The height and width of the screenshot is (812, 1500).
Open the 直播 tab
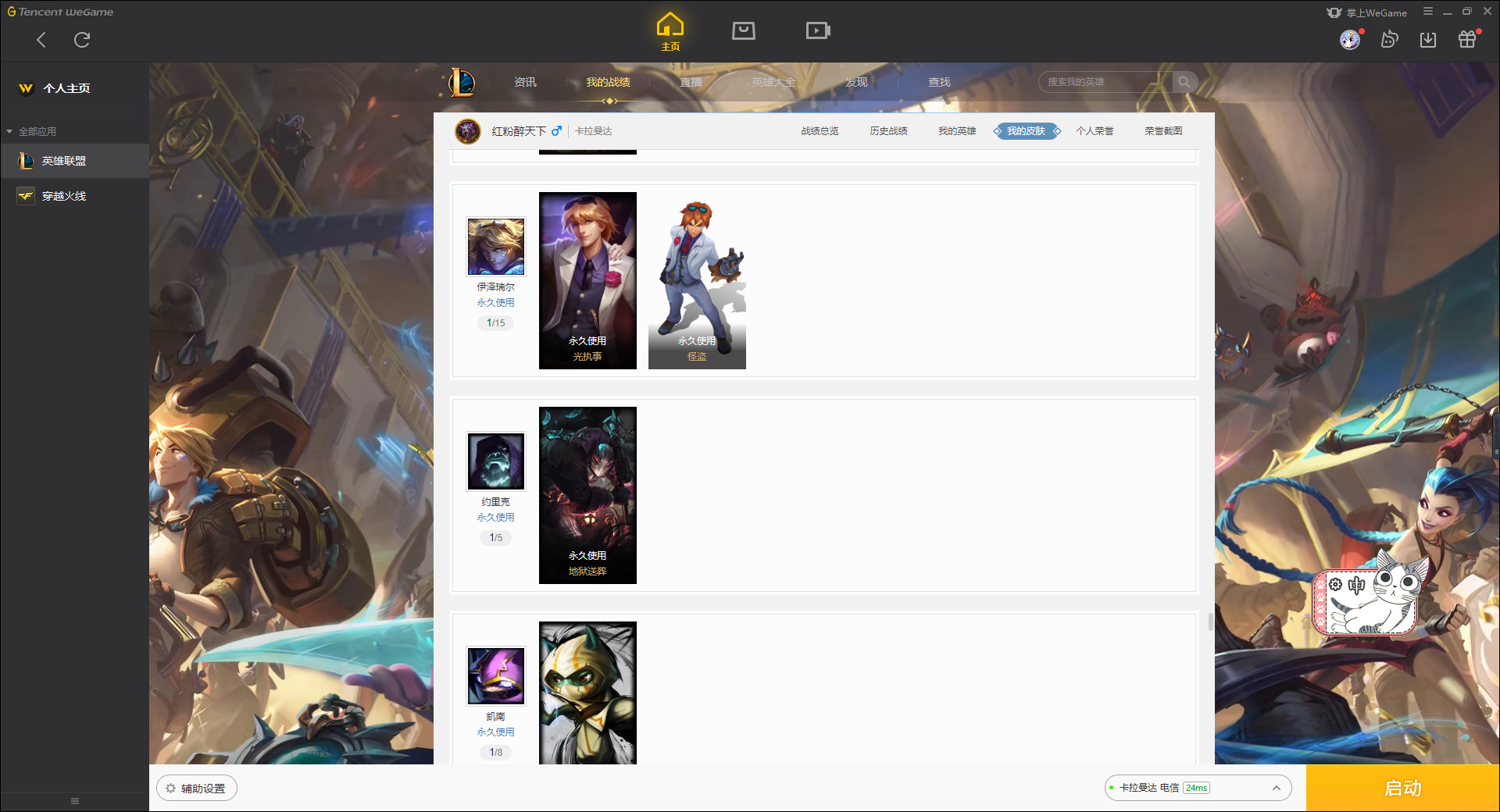tap(691, 82)
